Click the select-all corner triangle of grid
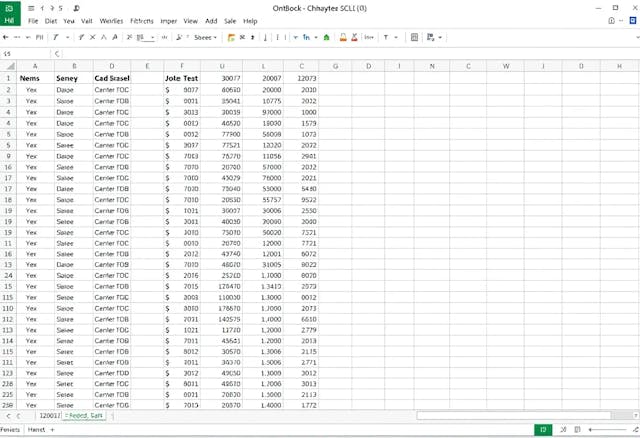The image size is (640, 438). click(x=10, y=66)
